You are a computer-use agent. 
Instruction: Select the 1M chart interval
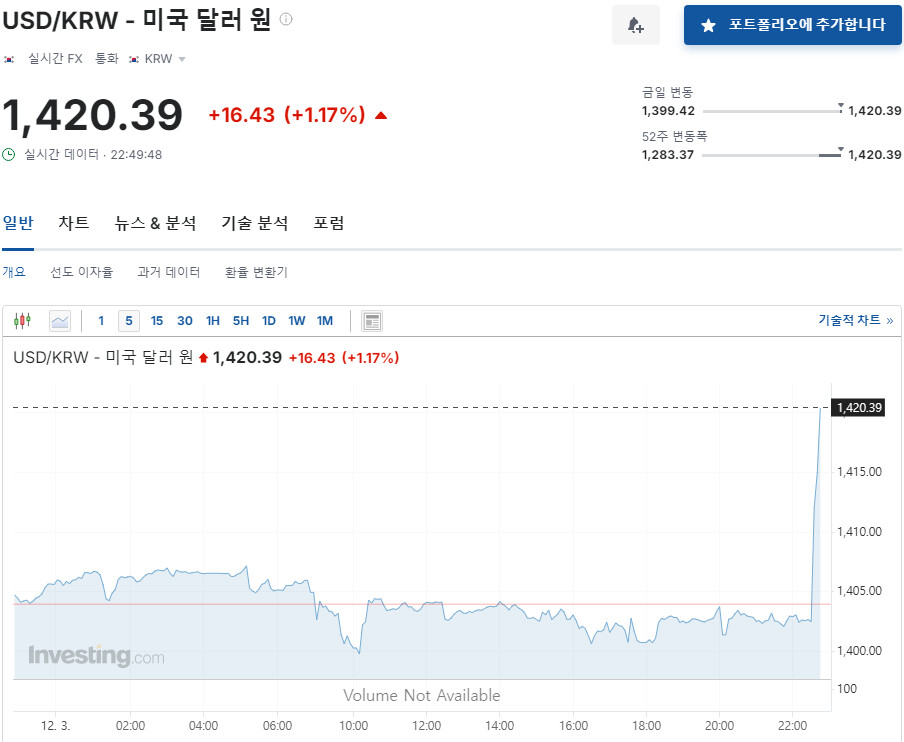tap(325, 321)
